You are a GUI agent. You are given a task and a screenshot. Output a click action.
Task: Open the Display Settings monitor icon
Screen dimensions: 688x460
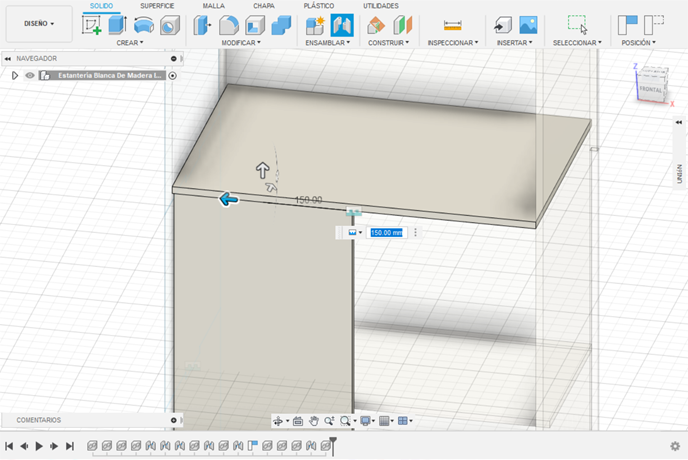tap(365, 421)
